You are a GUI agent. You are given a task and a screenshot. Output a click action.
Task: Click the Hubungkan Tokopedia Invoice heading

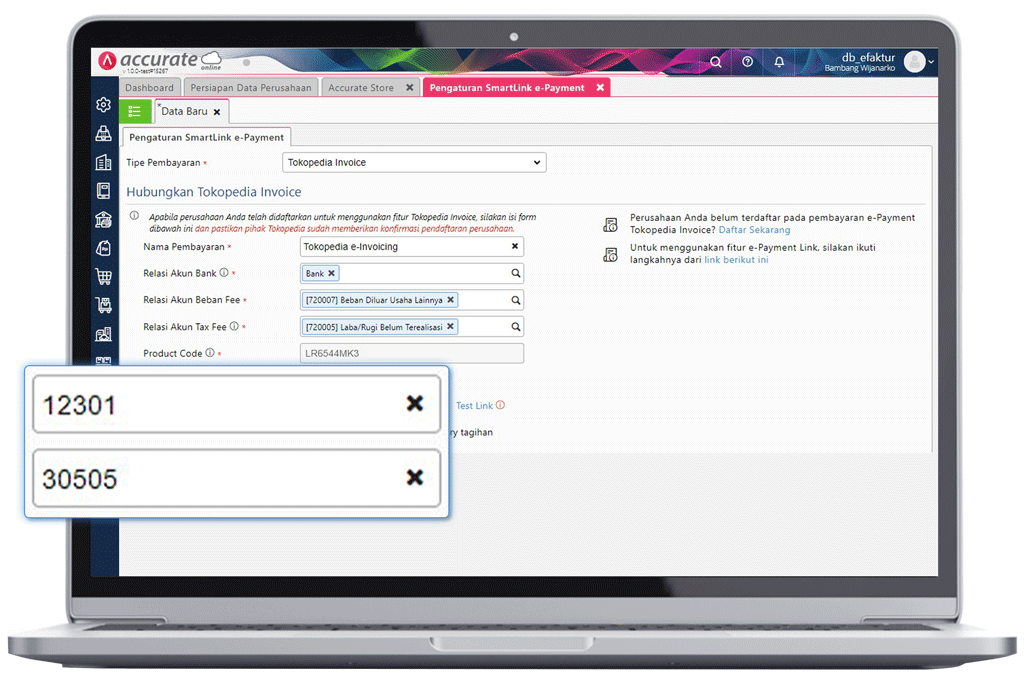[214, 192]
